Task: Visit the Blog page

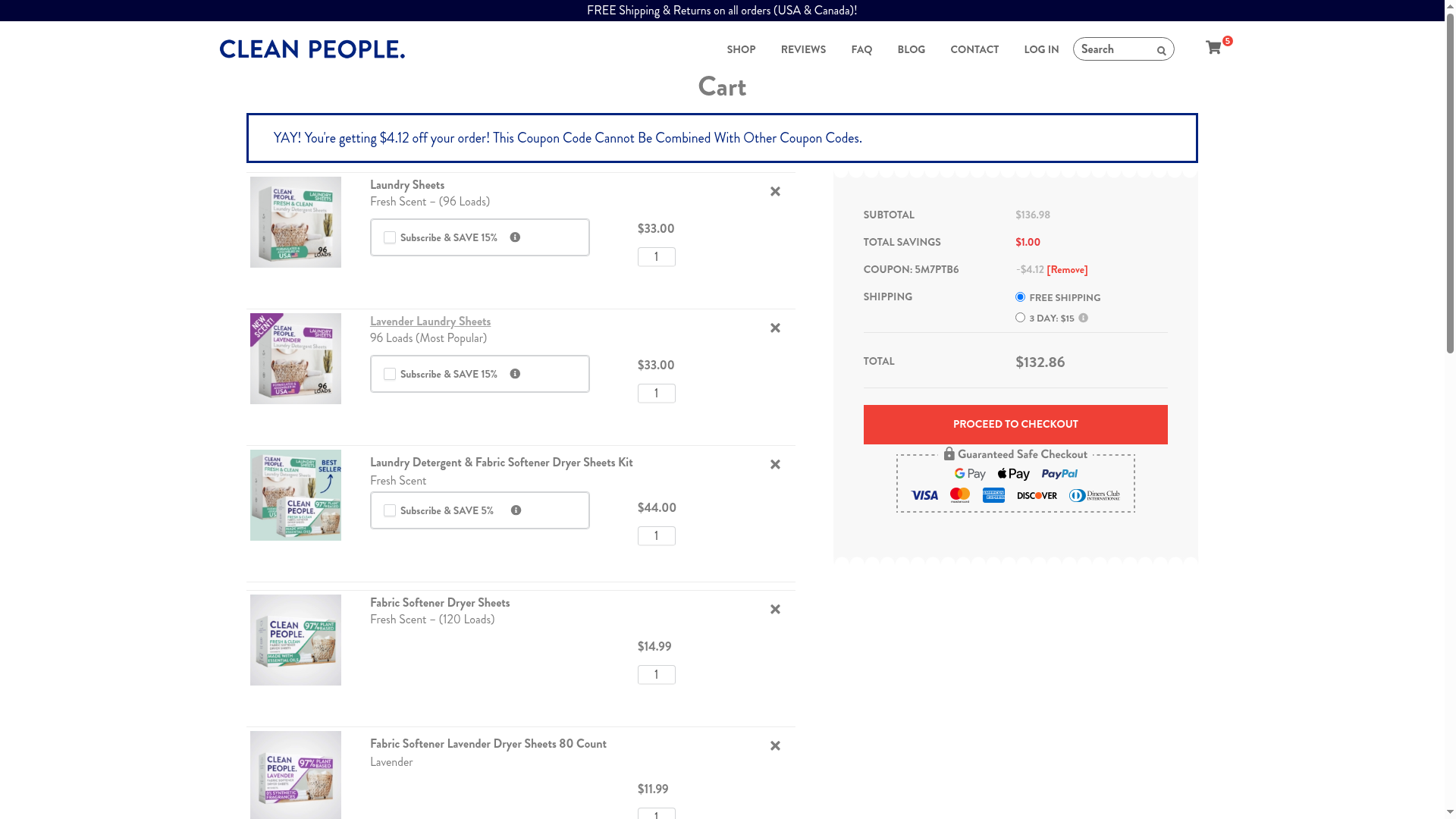Action: [911, 49]
